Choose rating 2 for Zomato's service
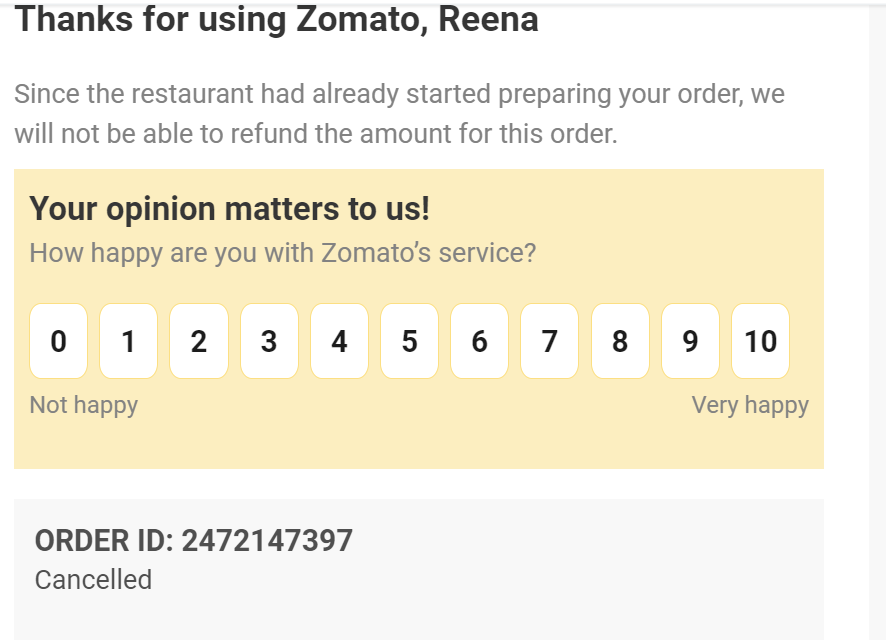This screenshot has width=886, height=640. click(199, 341)
